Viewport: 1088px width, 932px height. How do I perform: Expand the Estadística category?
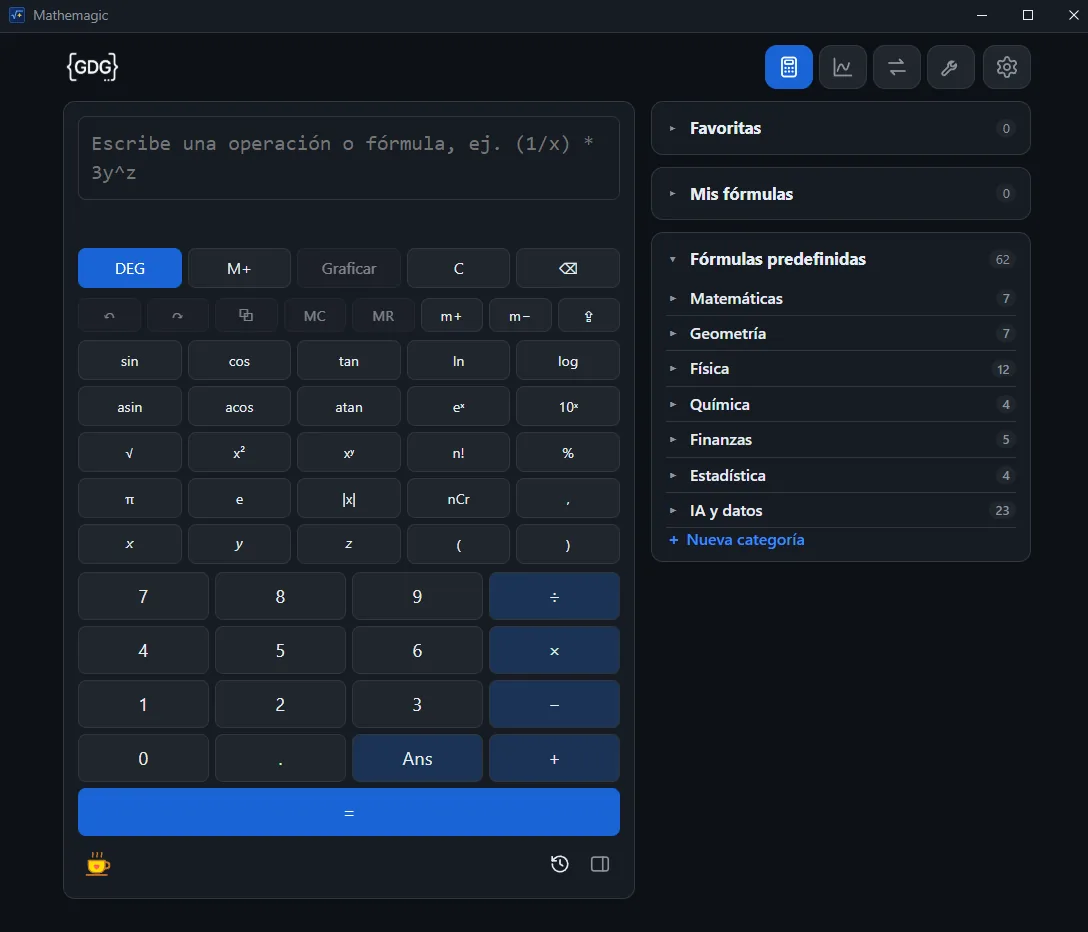click(x=840, y=475)
